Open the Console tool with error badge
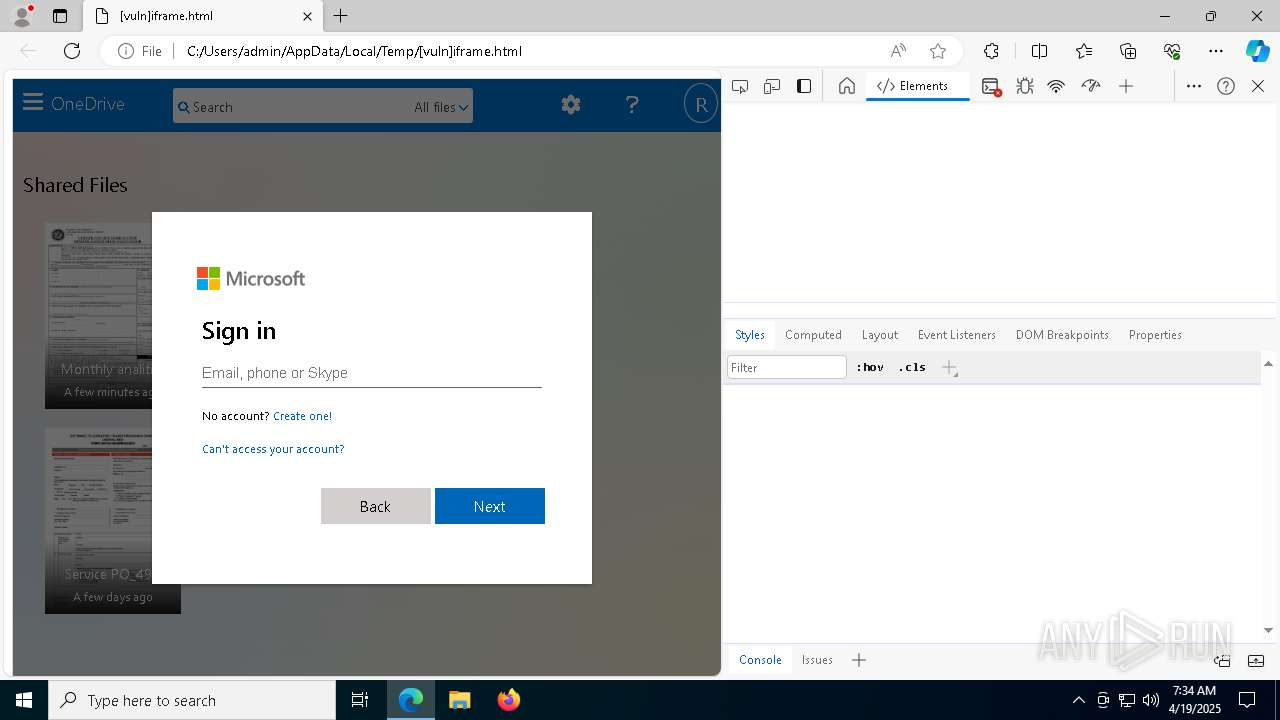 tap(991, 87)
